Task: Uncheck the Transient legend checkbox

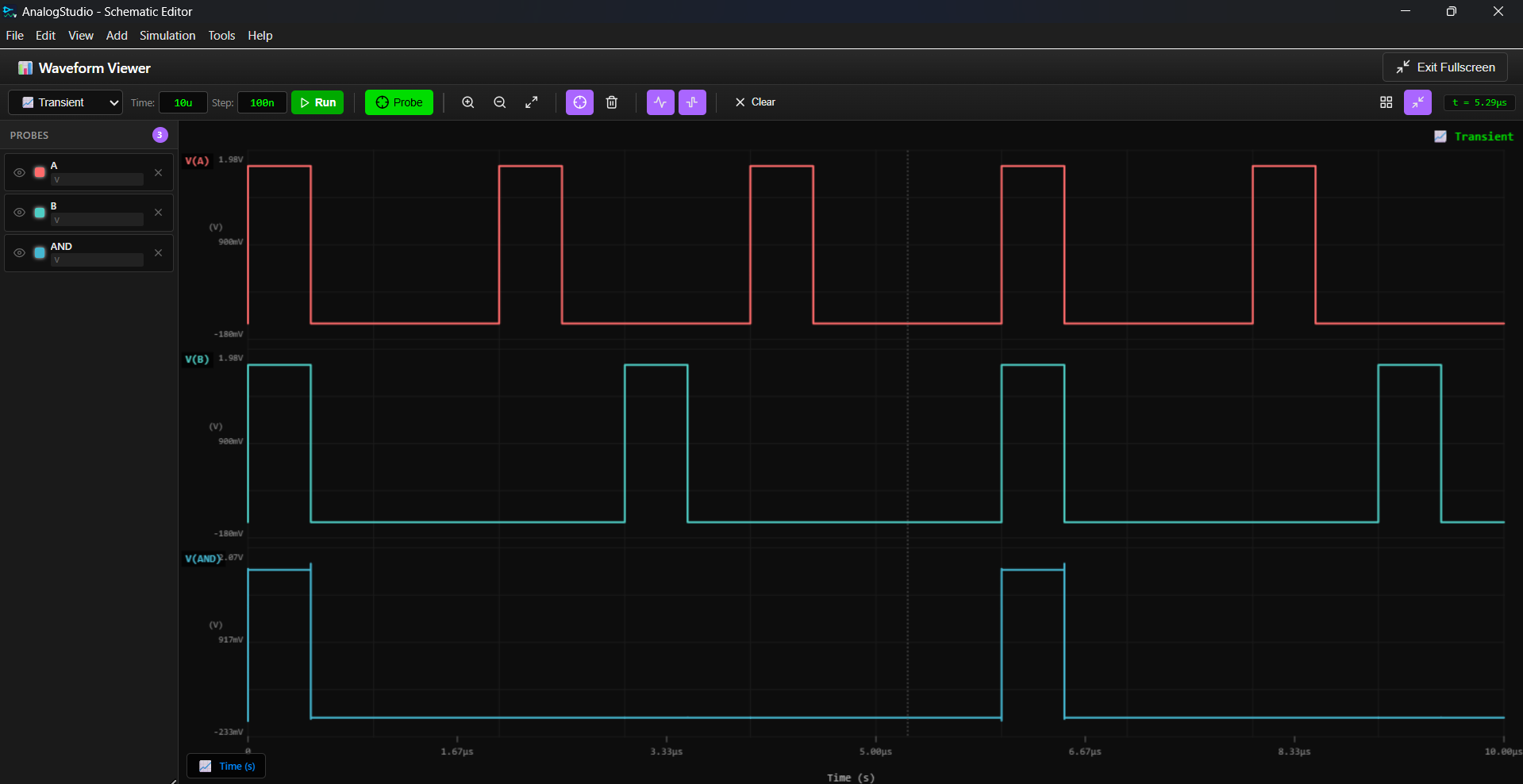Action: (1441, 136)
